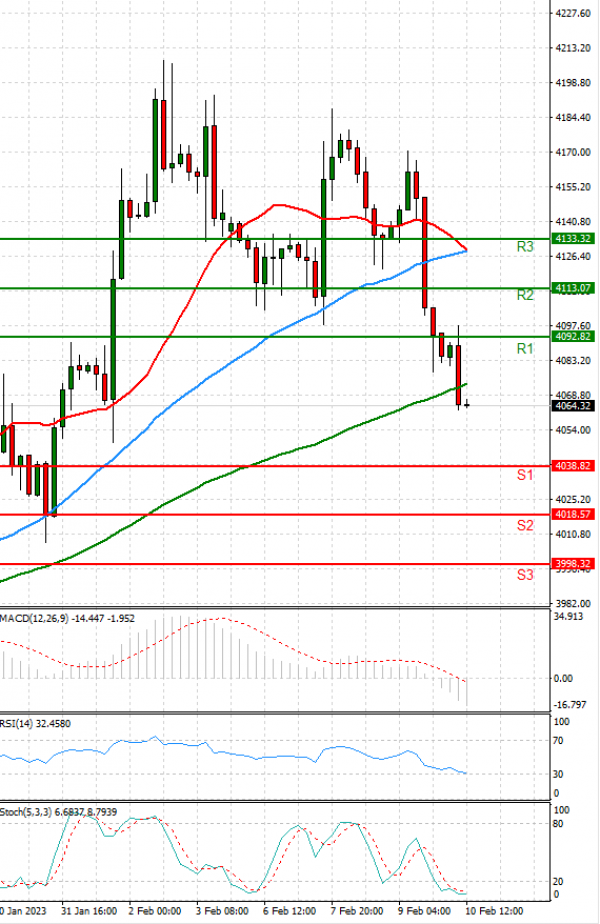This screenshot has height=924, width=600.
Task: Click the 7 Feb 20:00 time label
Action: 357,911
